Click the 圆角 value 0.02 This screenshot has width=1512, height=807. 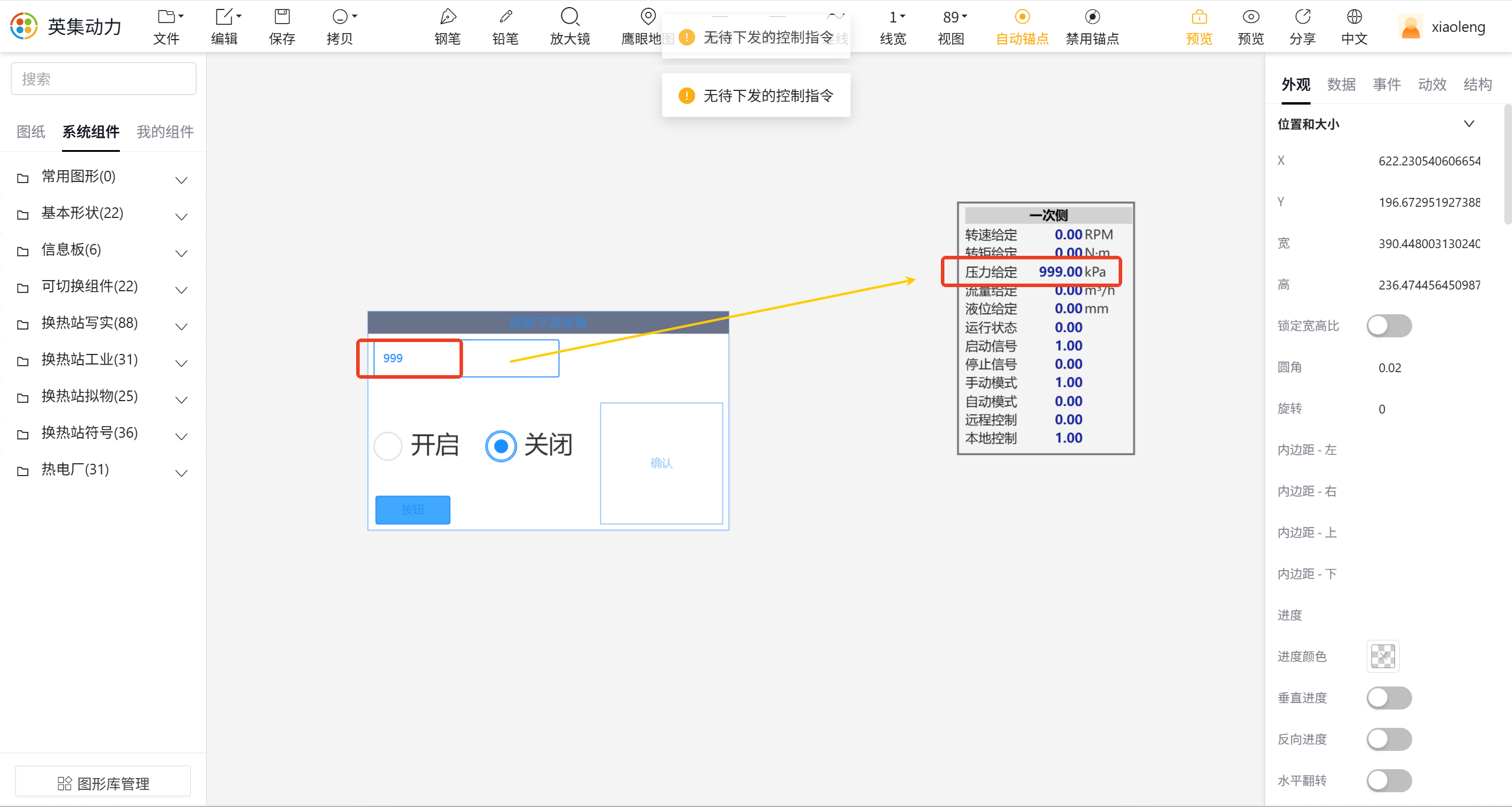[1390, 367]
